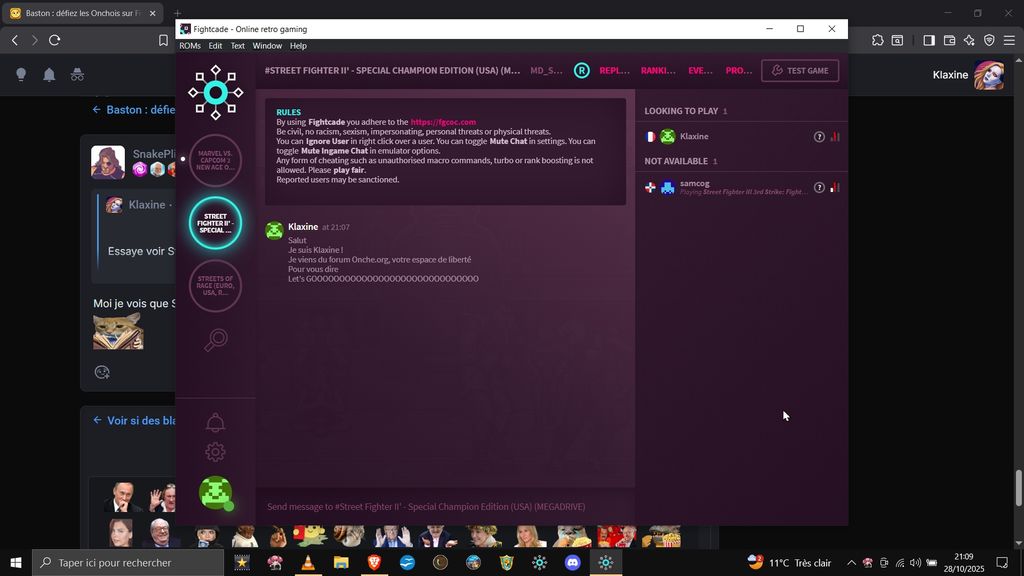Screen dimensions: 1024x576
Task: Click the connection bars icon beside samcog
Action: pos(835,187)
